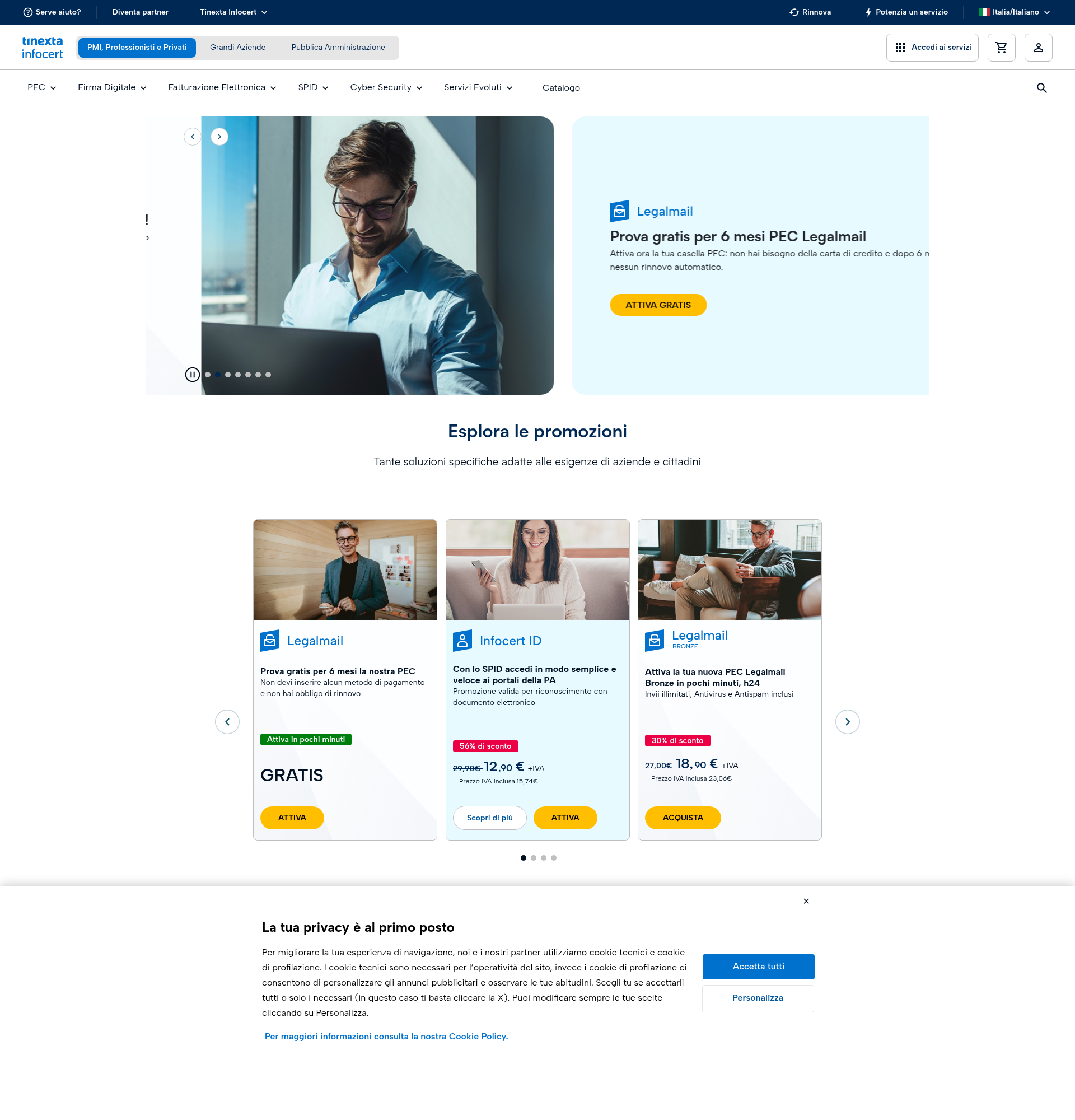Expand the Servizi Evoluti menu
Viewport: 1075px width, 1120px height.
pyautogui.click(x=478, y=87)
